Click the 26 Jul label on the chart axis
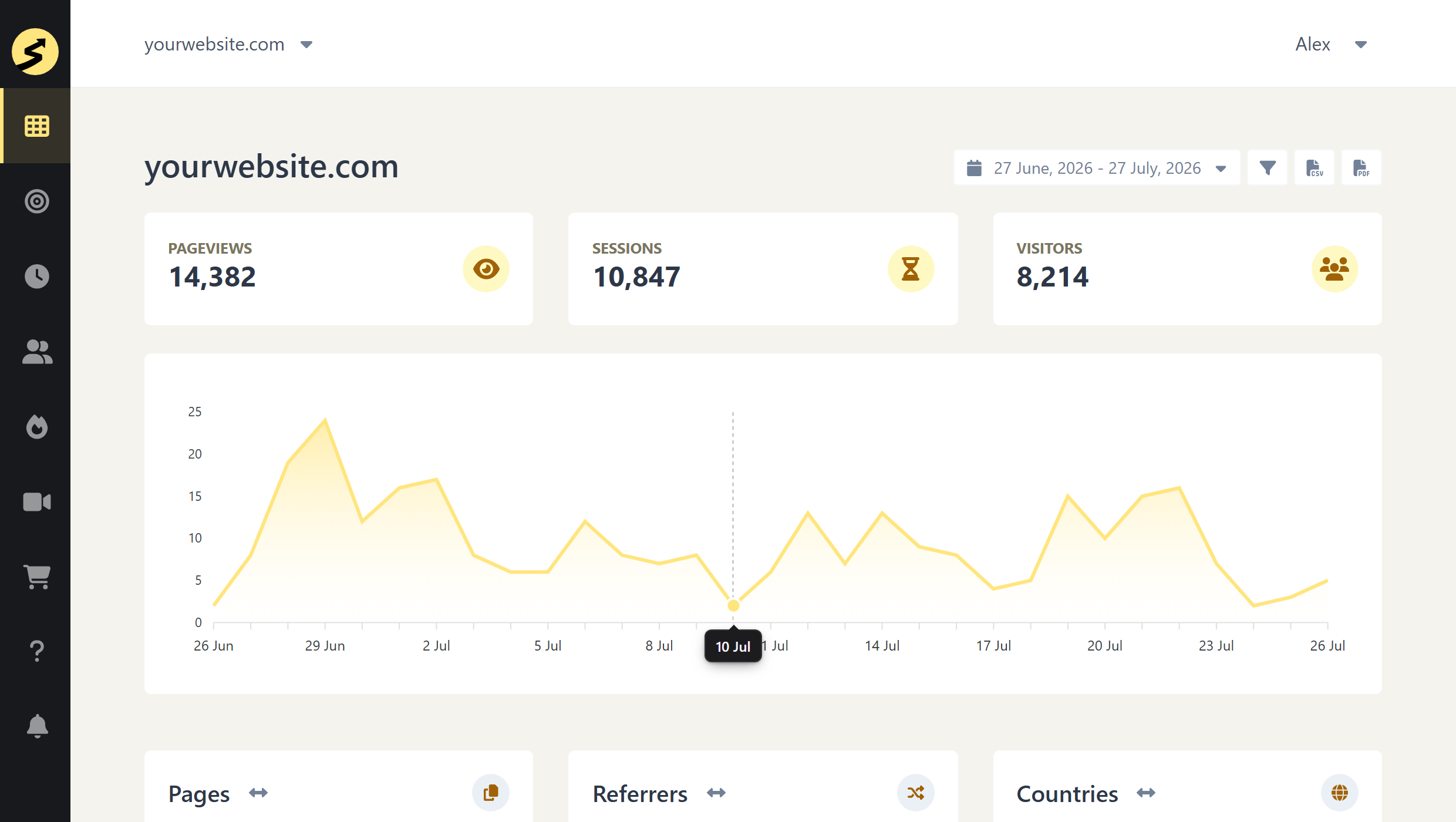 [x=1327, y=646]
